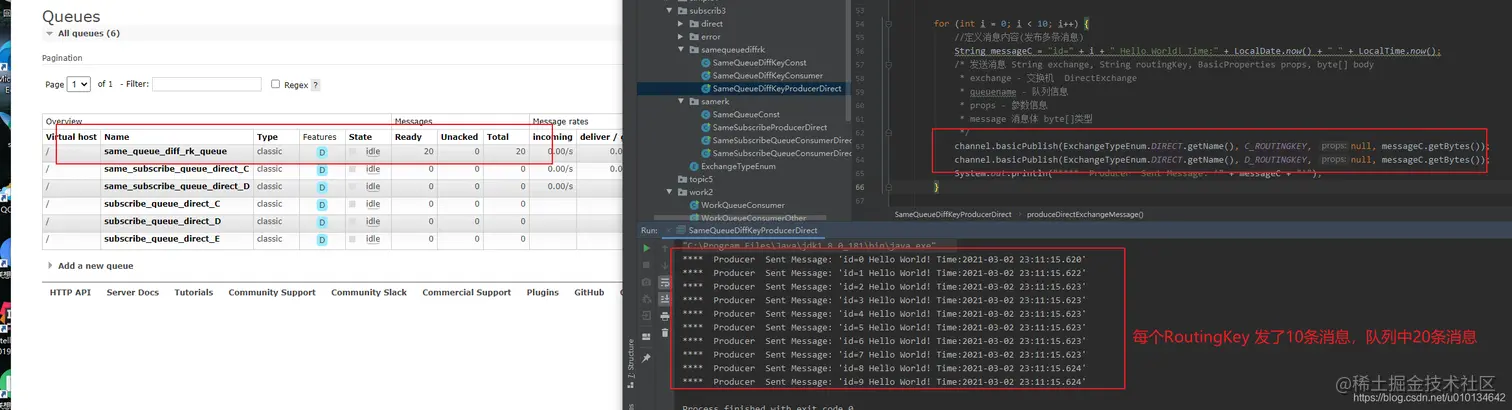The image size is (1512, 410).
Task: Click the pin tab icon in Run panel
Action: point(647,357)
